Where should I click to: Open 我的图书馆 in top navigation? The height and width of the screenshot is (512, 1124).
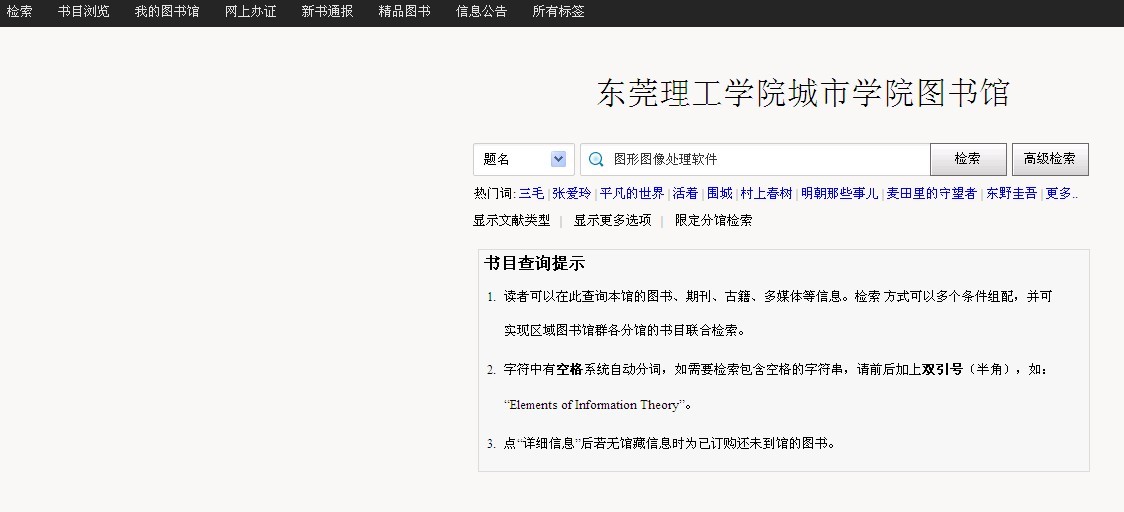[167, 11]
